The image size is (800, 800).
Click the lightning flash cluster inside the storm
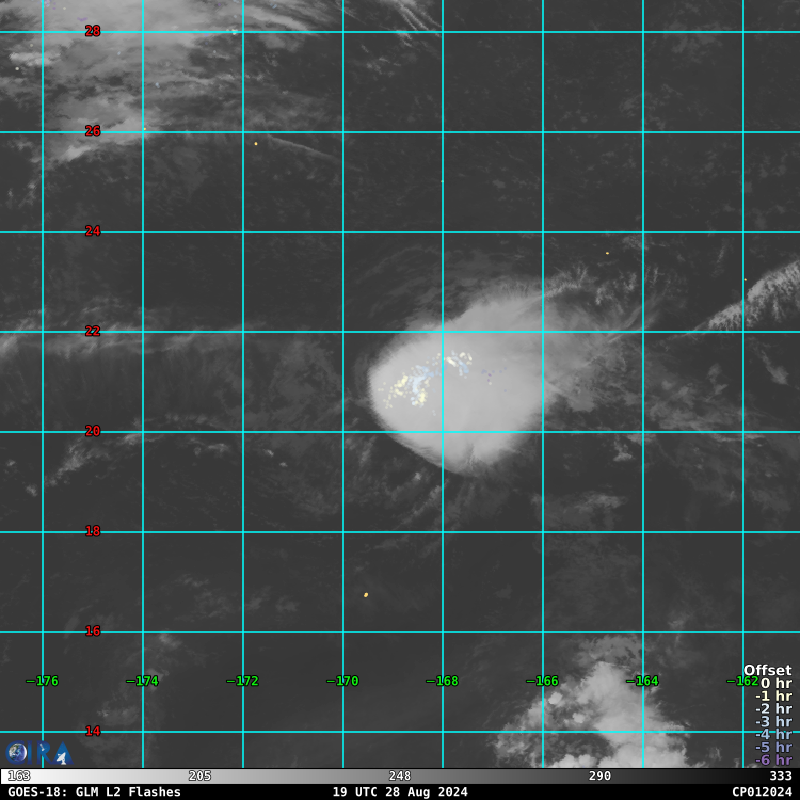point(429,379)
